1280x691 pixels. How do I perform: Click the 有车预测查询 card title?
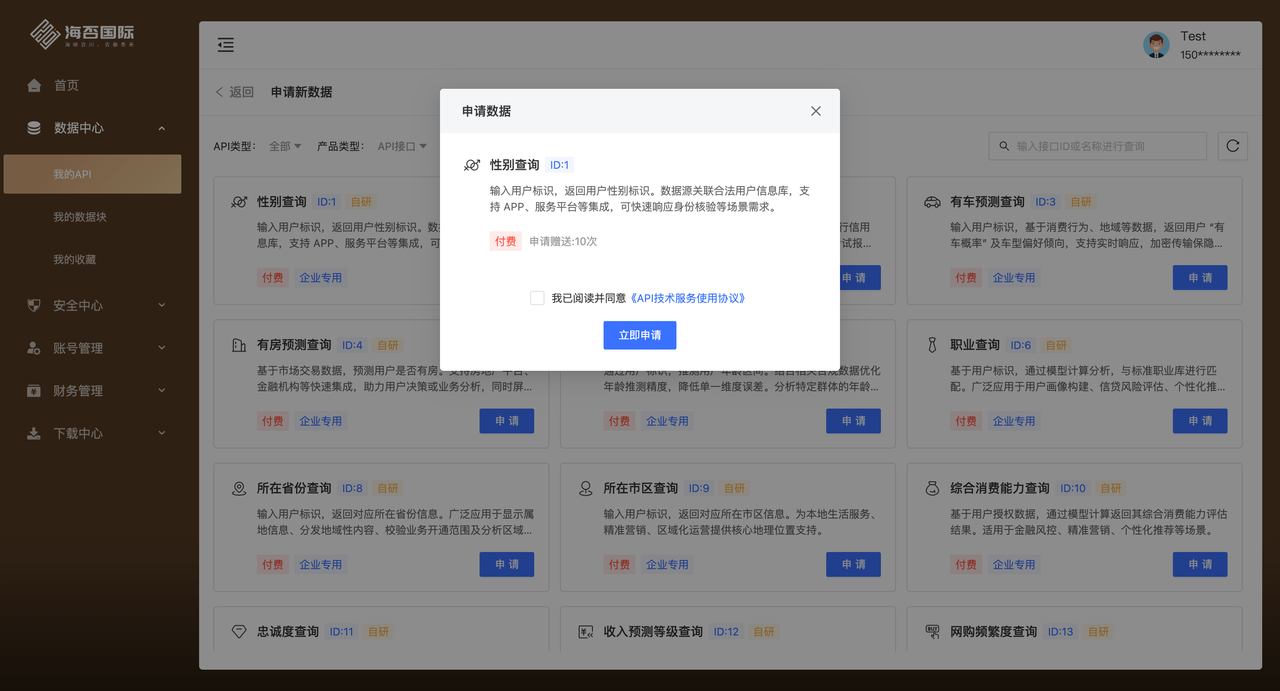(x=987, y=202)
